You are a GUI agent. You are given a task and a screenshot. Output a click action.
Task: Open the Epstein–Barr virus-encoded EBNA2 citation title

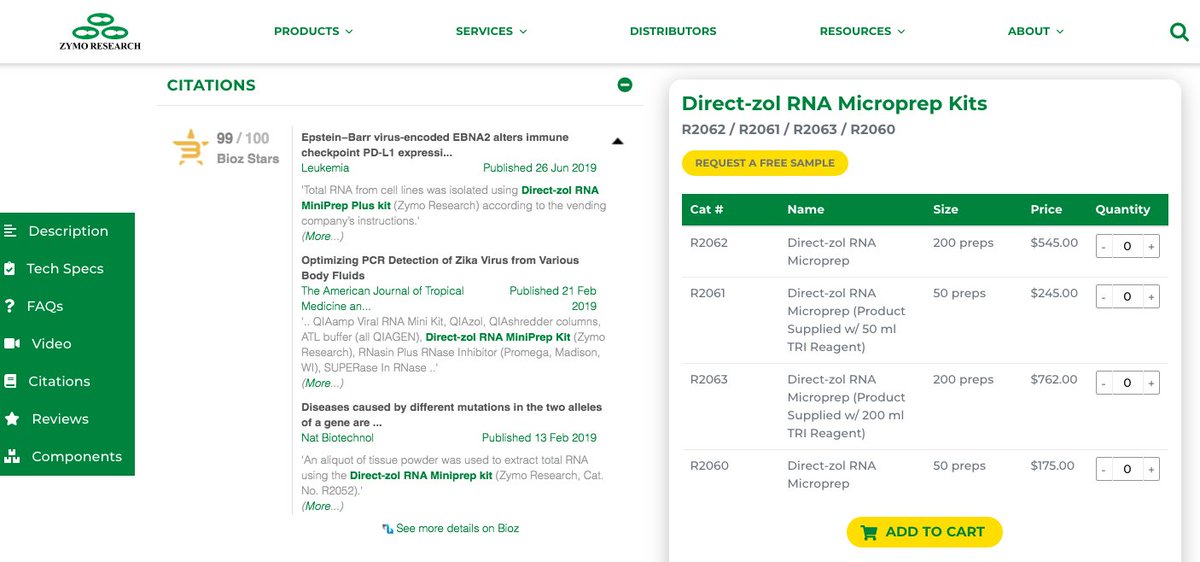pyautogui.click(x=435, y=145)
